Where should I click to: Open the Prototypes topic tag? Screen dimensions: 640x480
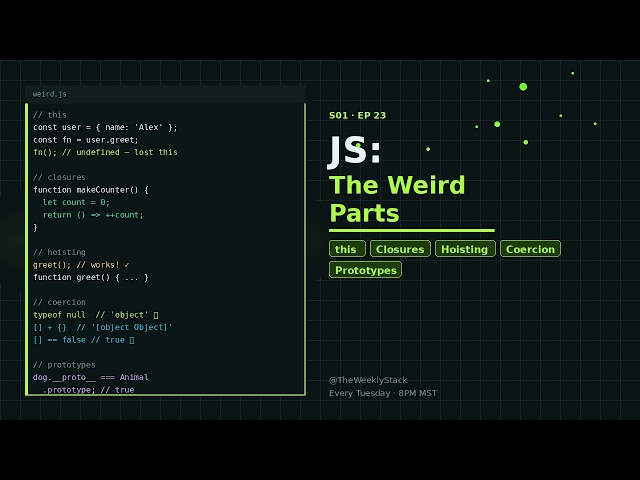click(x=365, y=270)
